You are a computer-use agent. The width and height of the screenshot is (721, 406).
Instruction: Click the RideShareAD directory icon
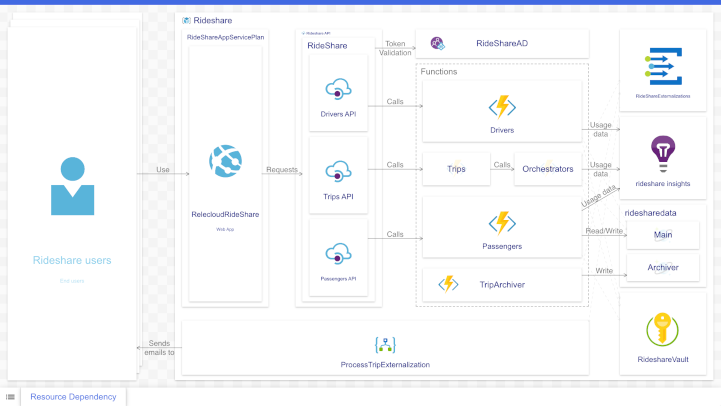click(x=437, y=43)
